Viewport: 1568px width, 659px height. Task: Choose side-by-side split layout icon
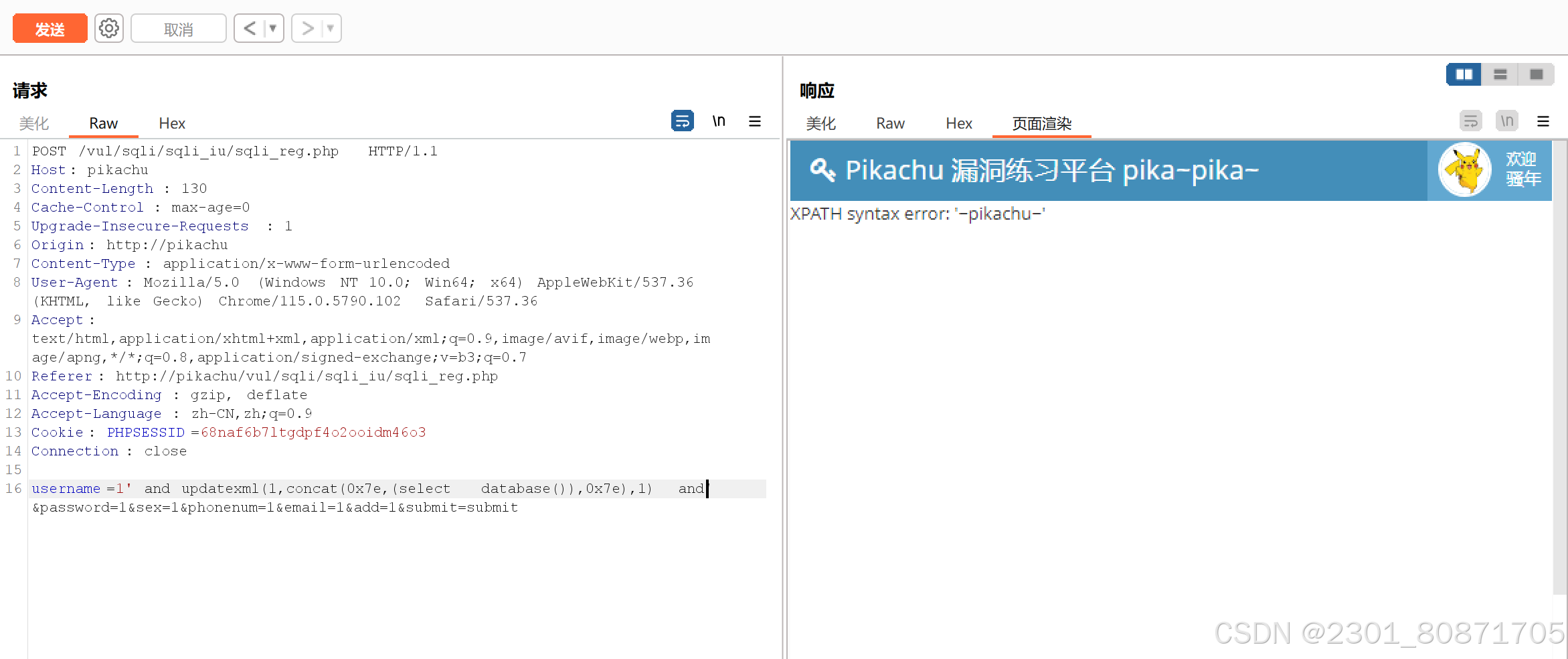1464,74
